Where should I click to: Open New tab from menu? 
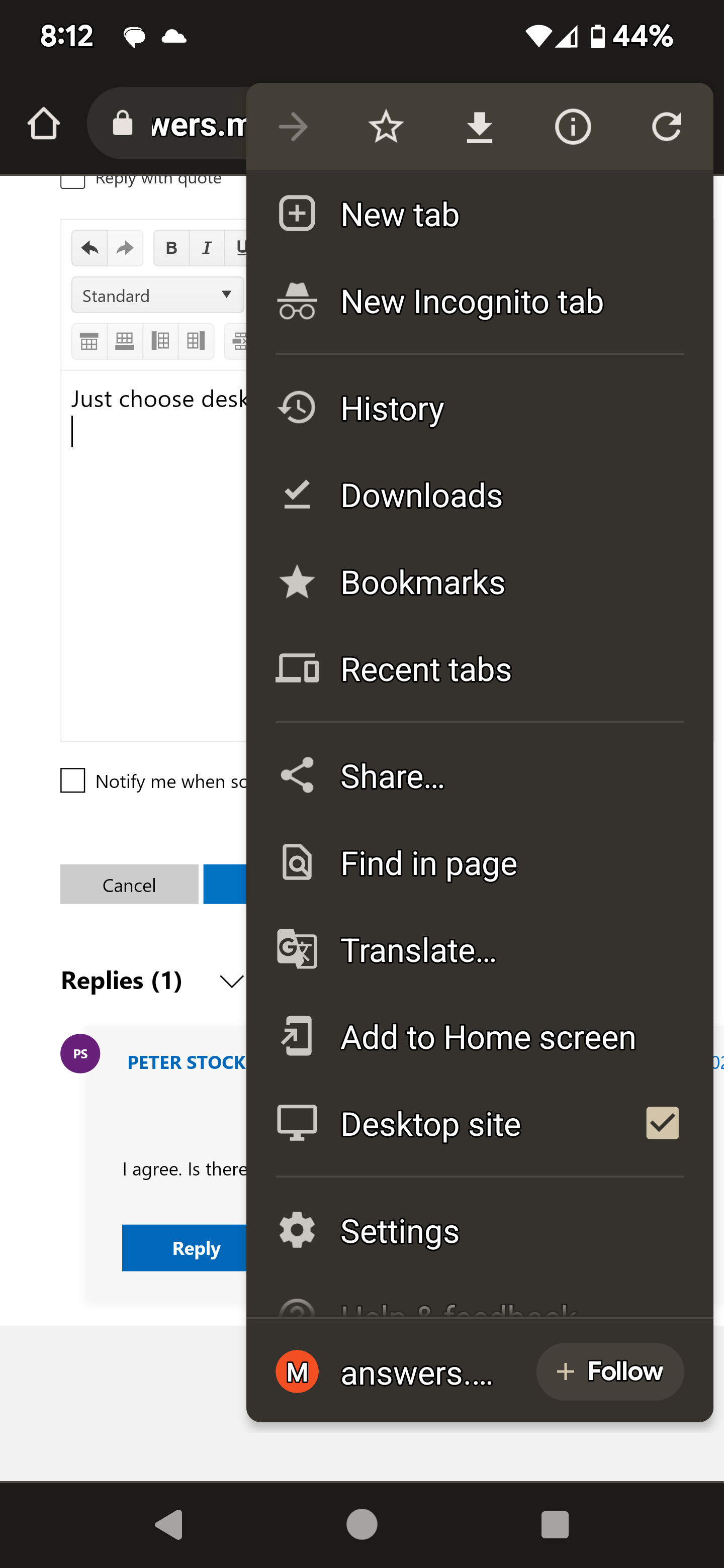tap(480, 214)
